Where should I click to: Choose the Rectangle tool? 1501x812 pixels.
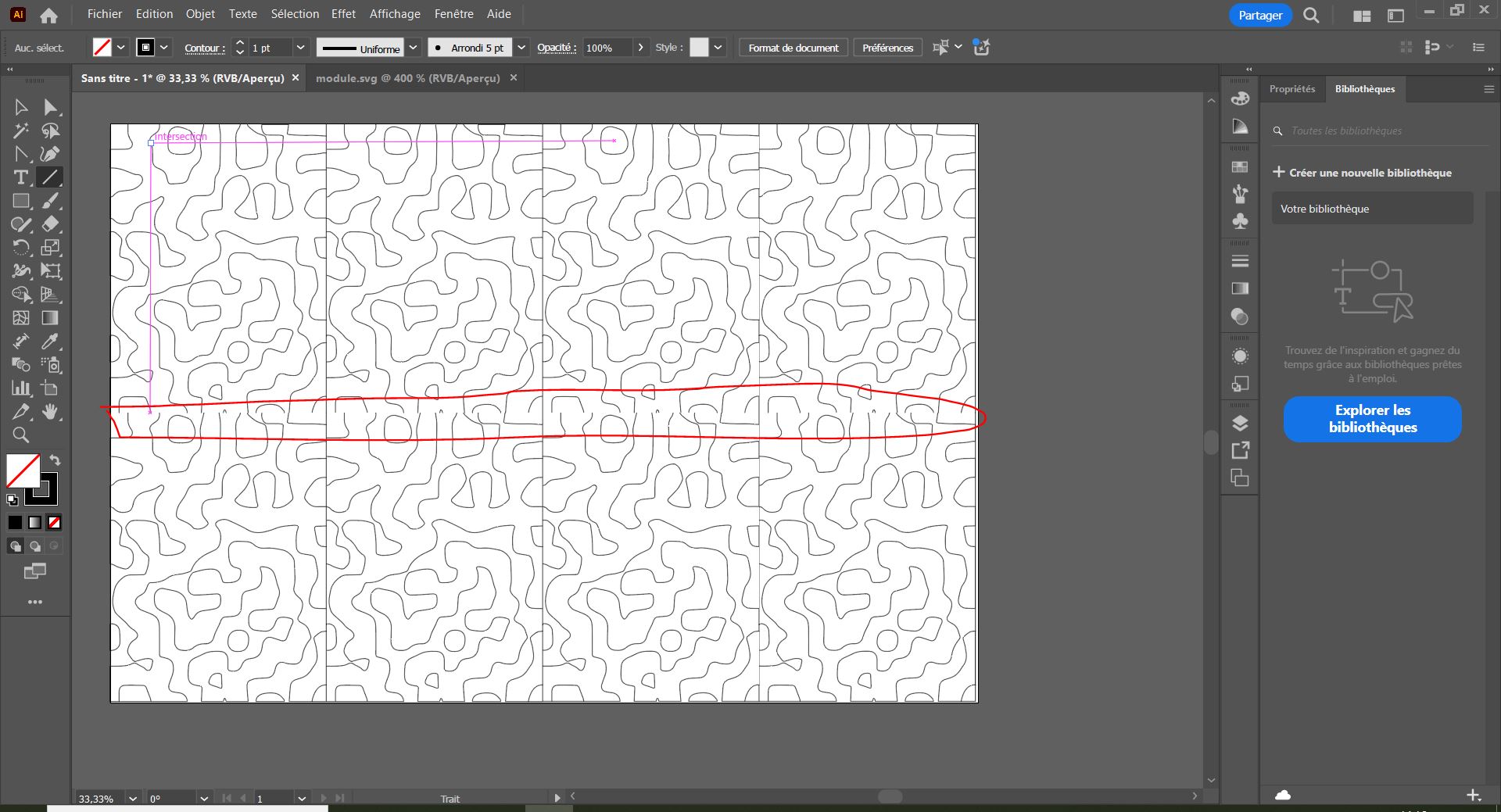[21, 201]
